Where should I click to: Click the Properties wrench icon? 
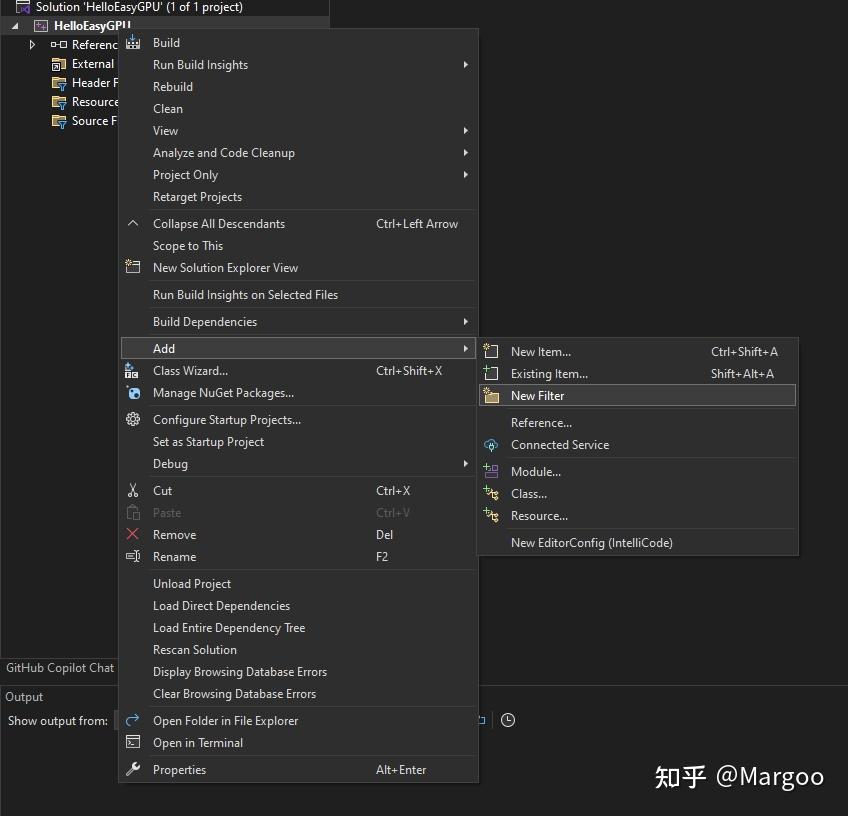[x=133, y=769]
